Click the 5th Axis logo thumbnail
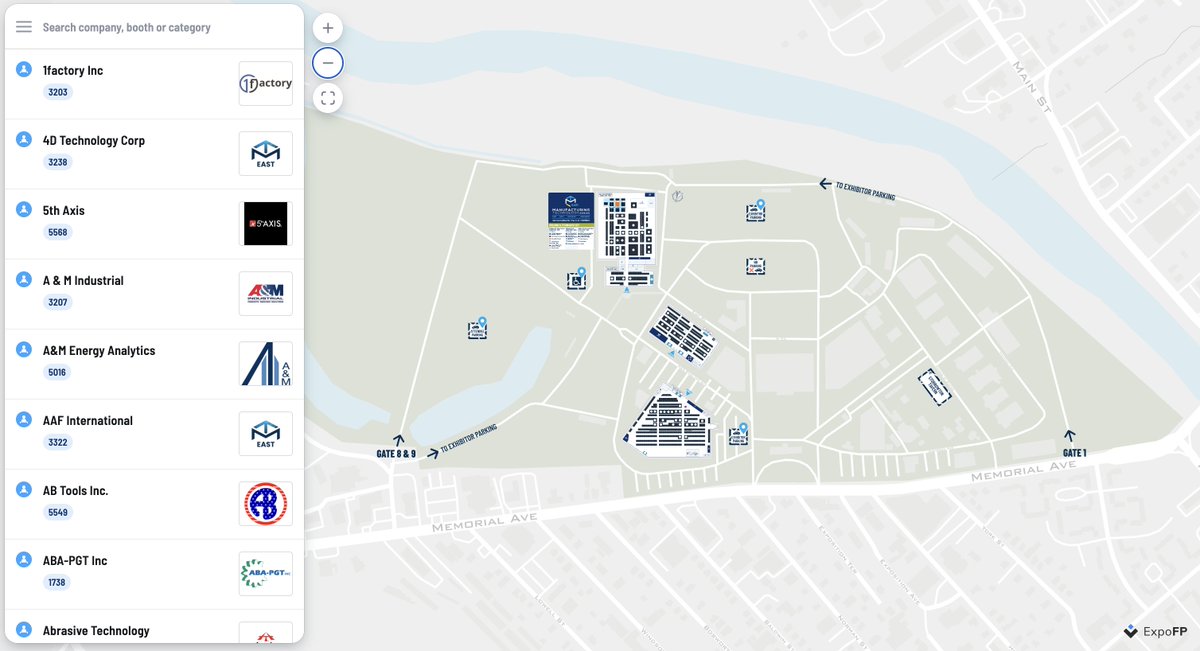The width and height of the screenshot is (1200, 651). [x=266, y=224]
